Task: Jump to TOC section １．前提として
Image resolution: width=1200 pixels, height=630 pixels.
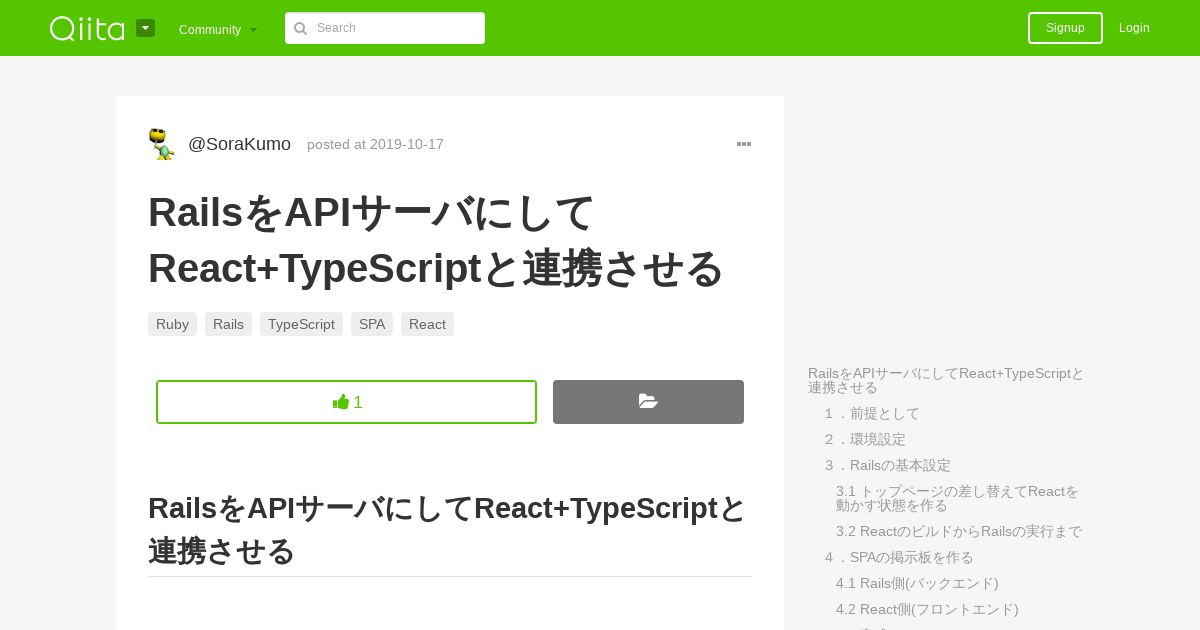Action: [x=871, y=413]
